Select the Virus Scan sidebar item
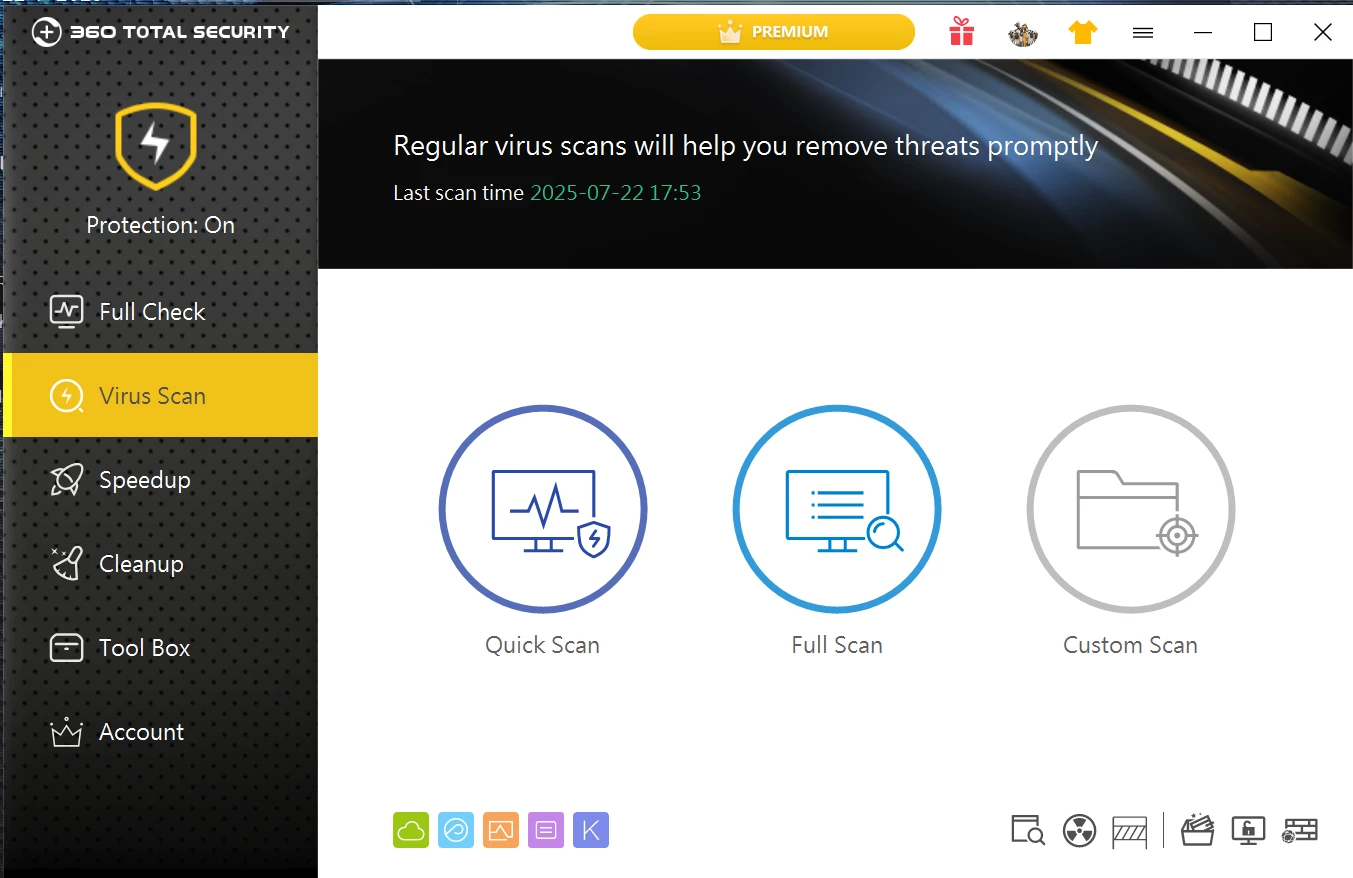The height and width of the screenshot is (878, 1353). (x=160, y=395)
